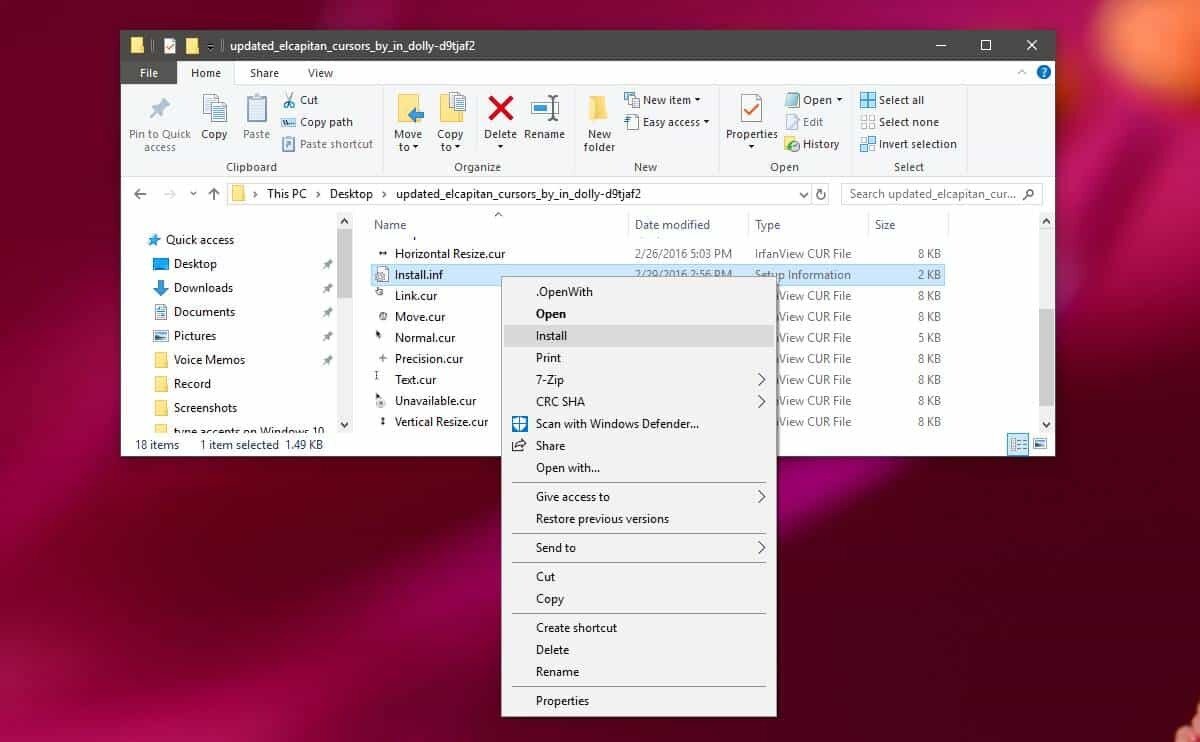Click the Copy icon in ribbon
Viewport: 1200px width, 742px height.
coord(214,109)
